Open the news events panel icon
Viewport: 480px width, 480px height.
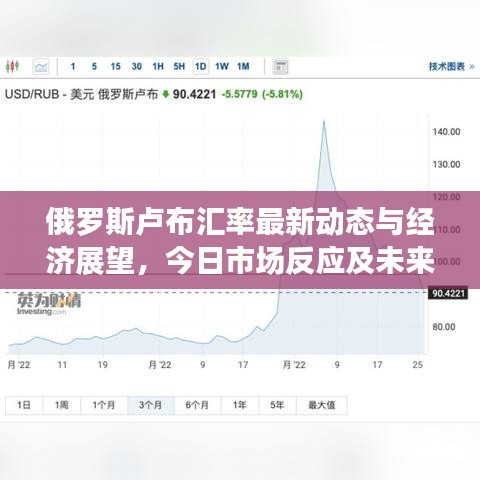pos(280,67)
